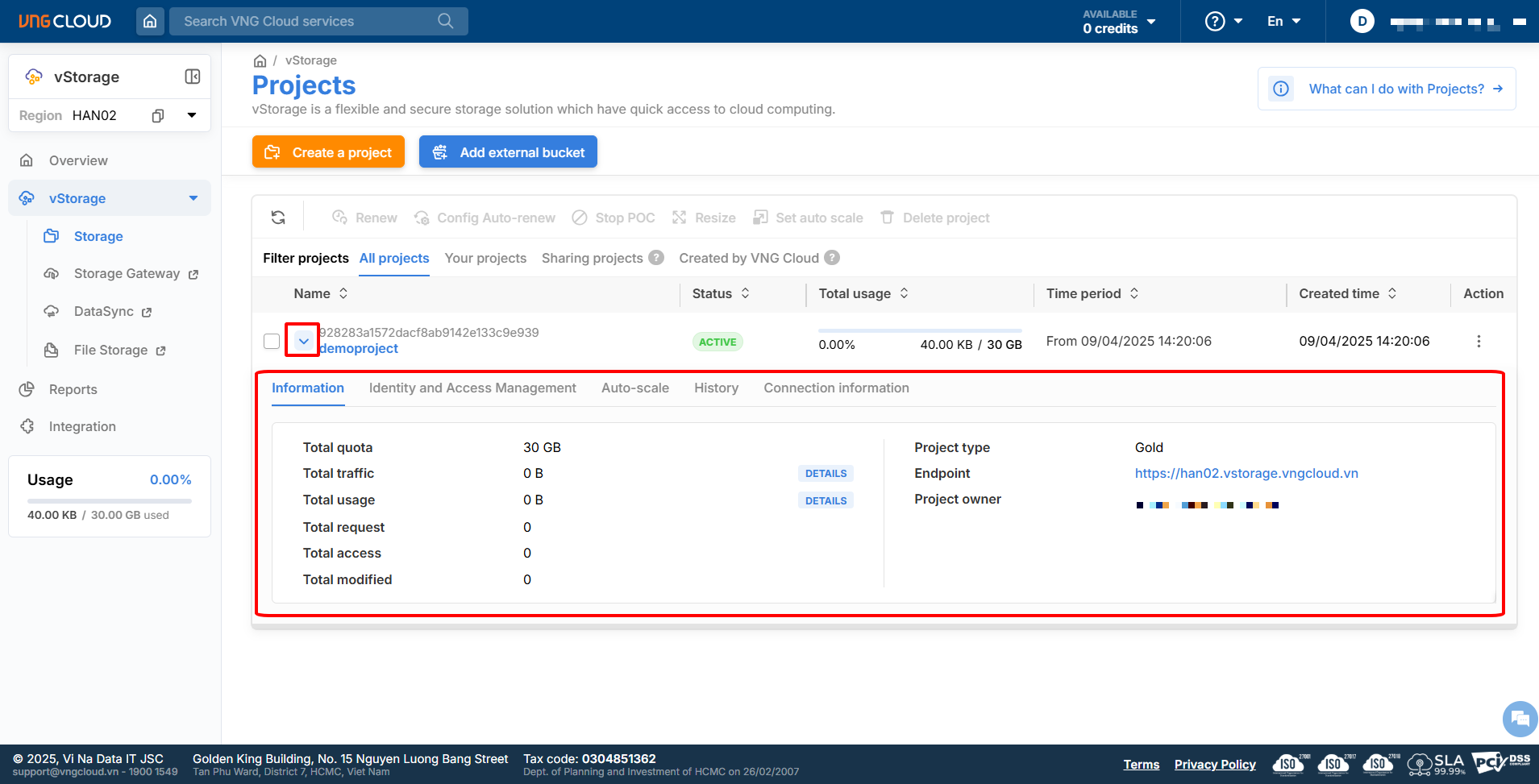1539x784 pixels.
Task: Open the live chat support bubble
Action: [x=1520, y=718]
